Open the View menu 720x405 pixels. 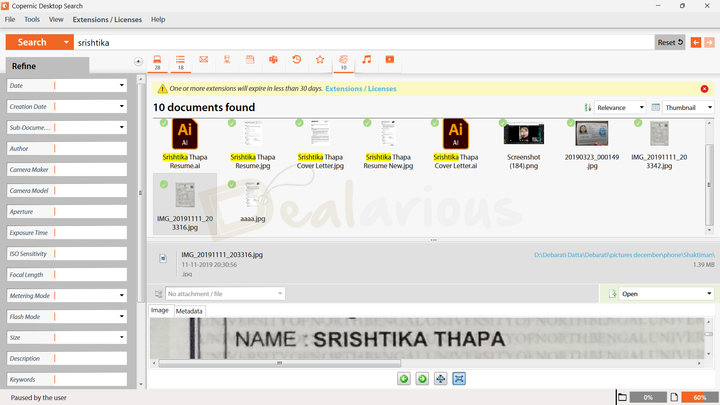coord(56,19)
